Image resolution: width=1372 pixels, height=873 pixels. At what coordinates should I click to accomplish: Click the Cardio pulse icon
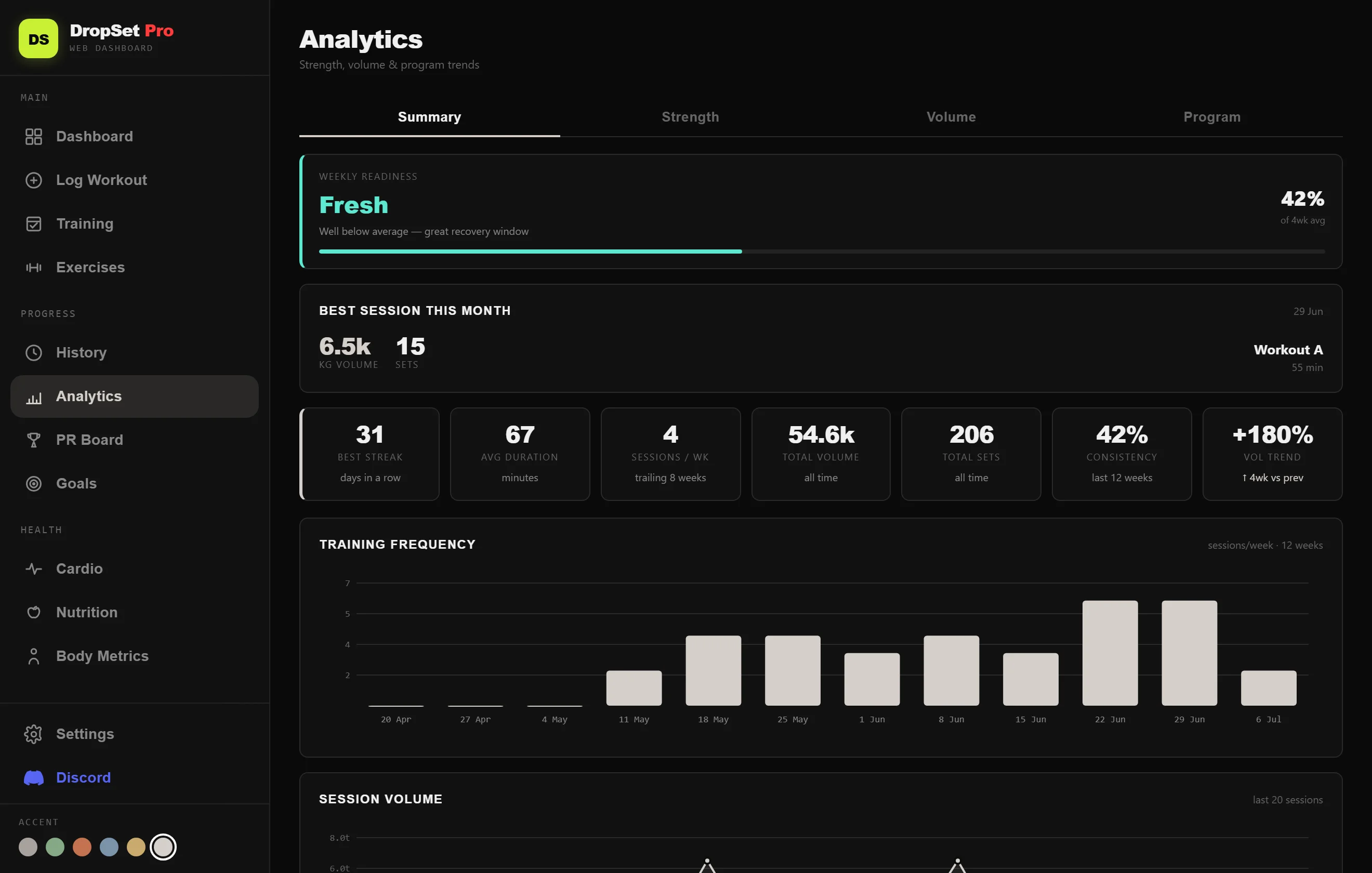point(34,568)
